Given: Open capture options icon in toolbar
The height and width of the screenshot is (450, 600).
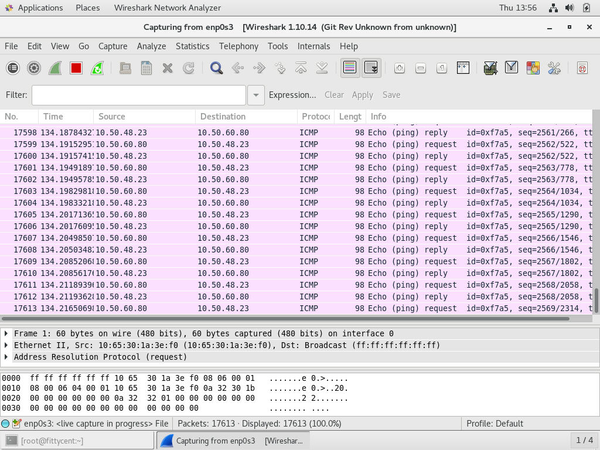Looking at the screenshot, I should (34, 68).
